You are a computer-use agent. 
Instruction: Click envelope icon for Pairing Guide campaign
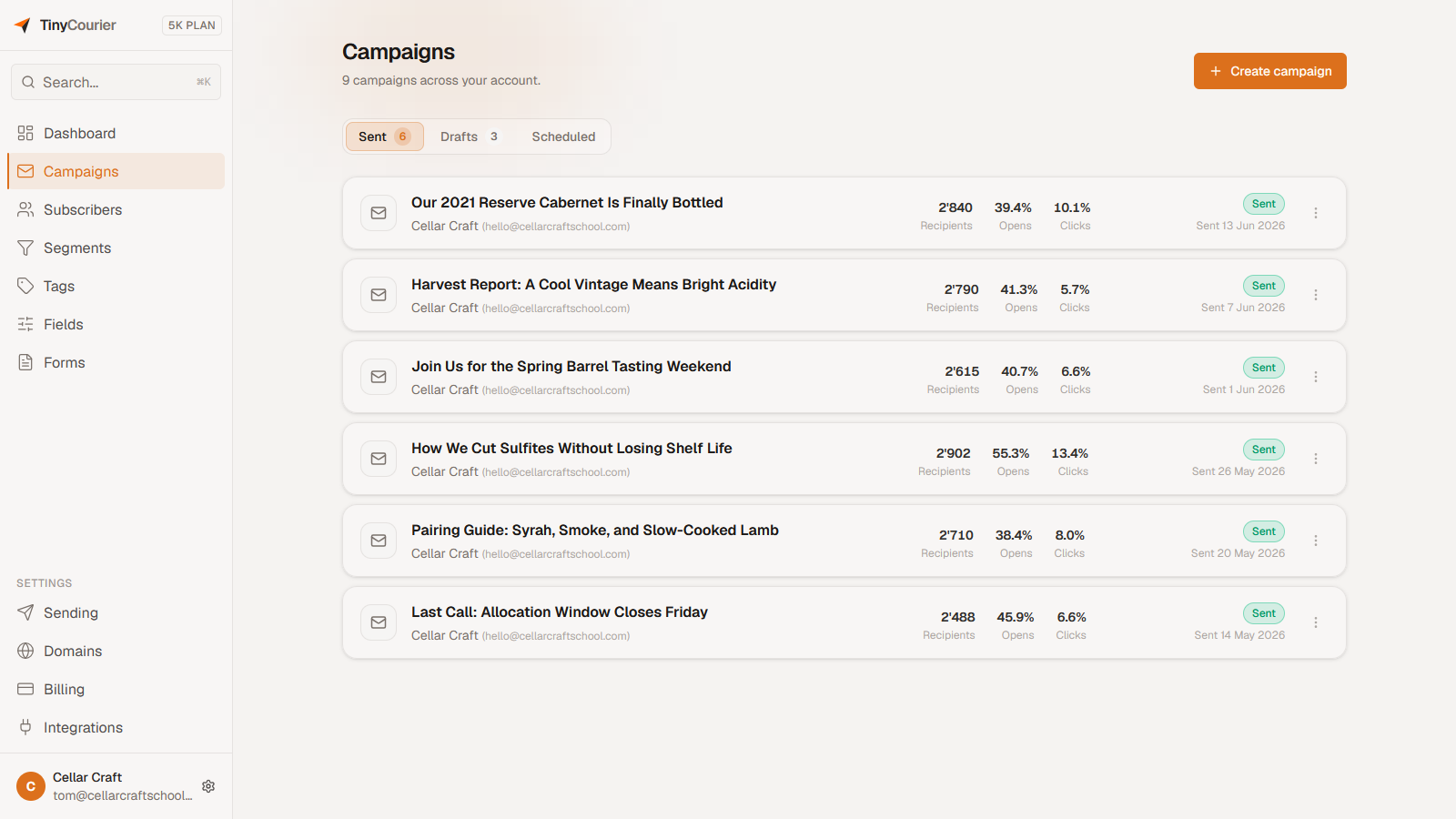(x=379, y=541)
